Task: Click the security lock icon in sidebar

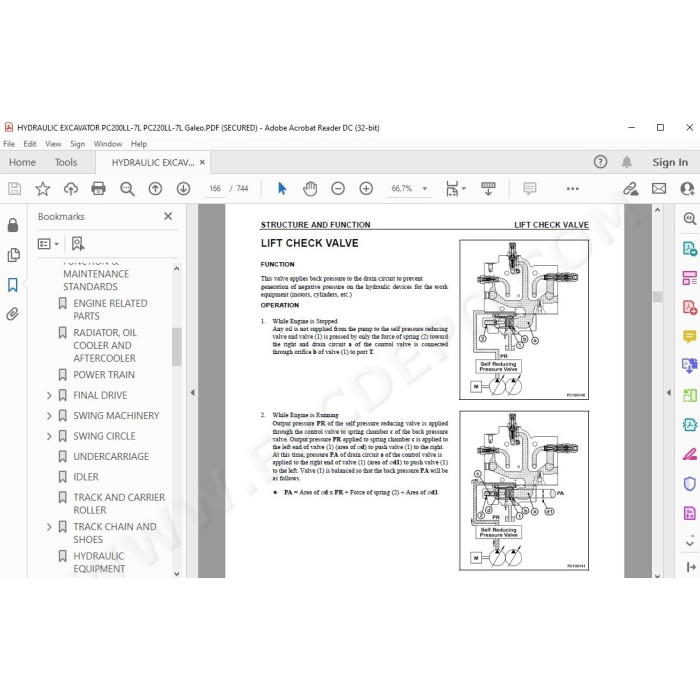Action: (x=13, y=225)
